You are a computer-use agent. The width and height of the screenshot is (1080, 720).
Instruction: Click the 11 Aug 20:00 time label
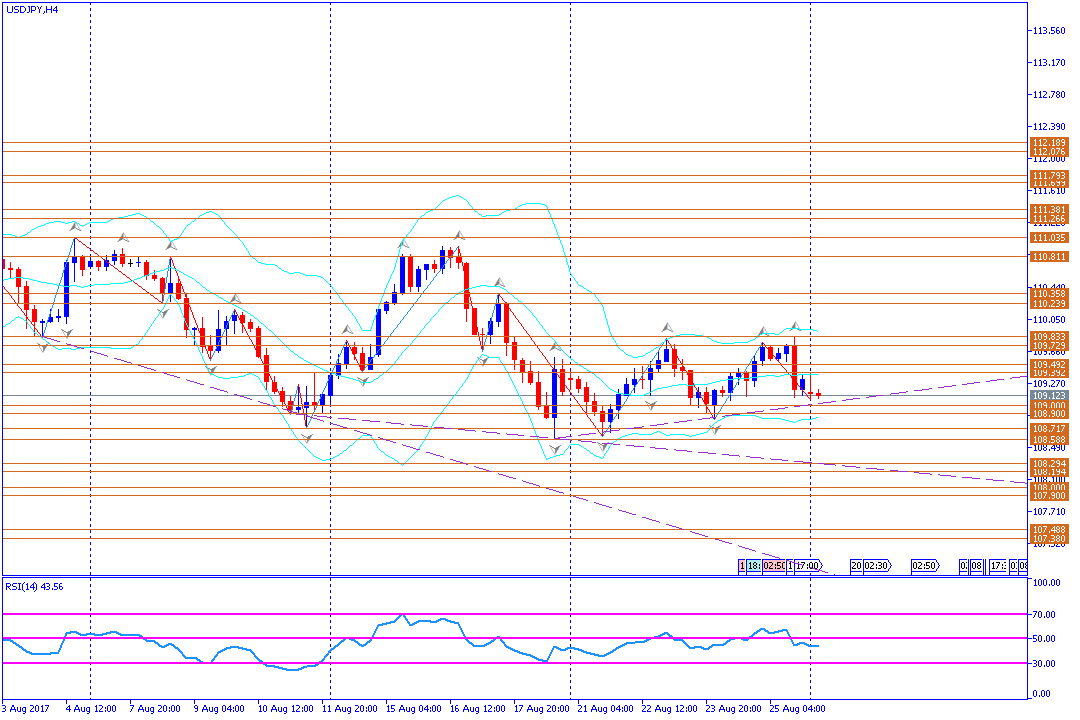click(x=350, y=709)
